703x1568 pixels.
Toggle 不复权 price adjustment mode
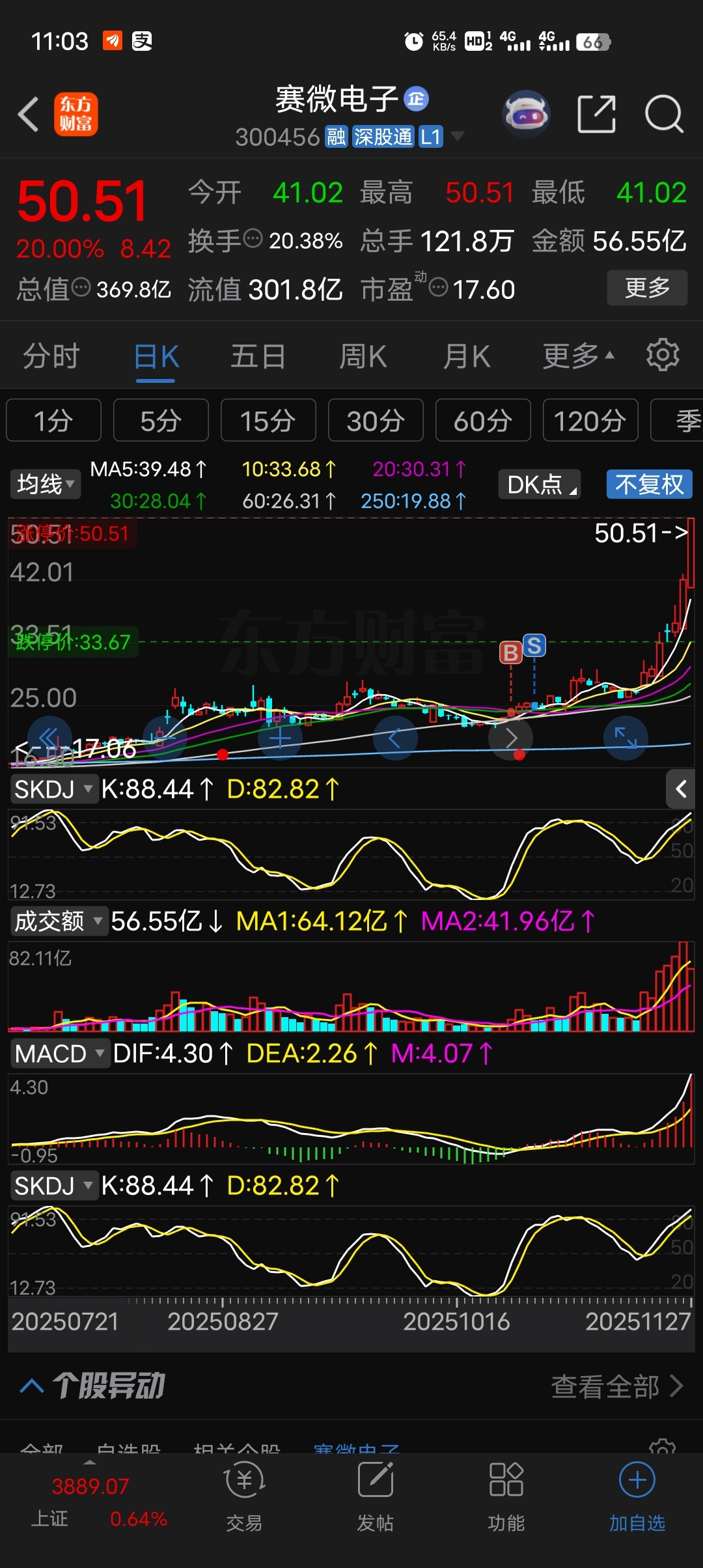pos(650,484)
